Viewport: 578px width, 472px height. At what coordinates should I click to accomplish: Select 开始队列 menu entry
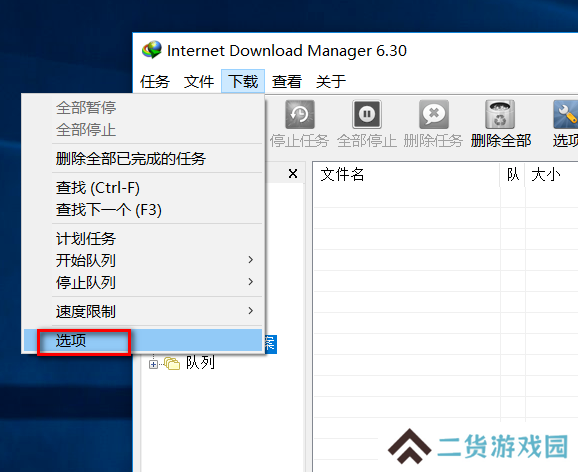[143, 260]
